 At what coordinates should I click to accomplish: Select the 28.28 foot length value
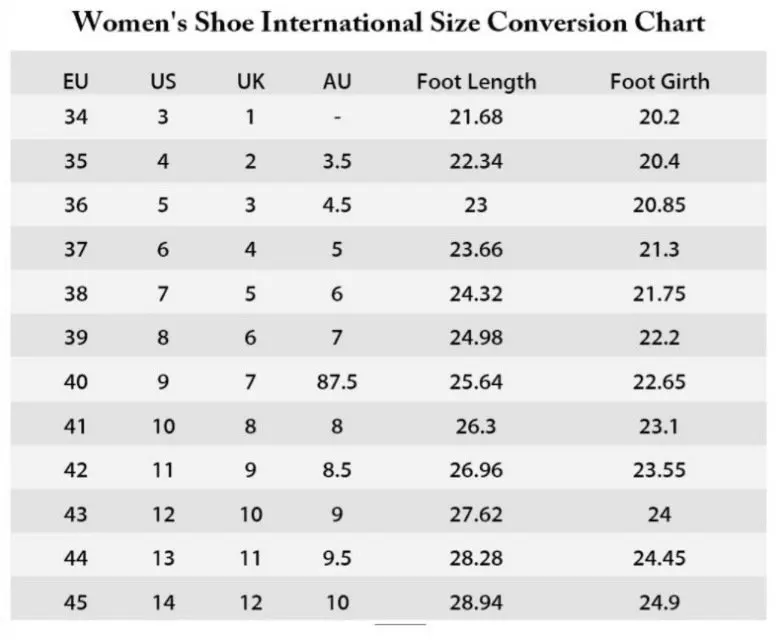[476, 558]
